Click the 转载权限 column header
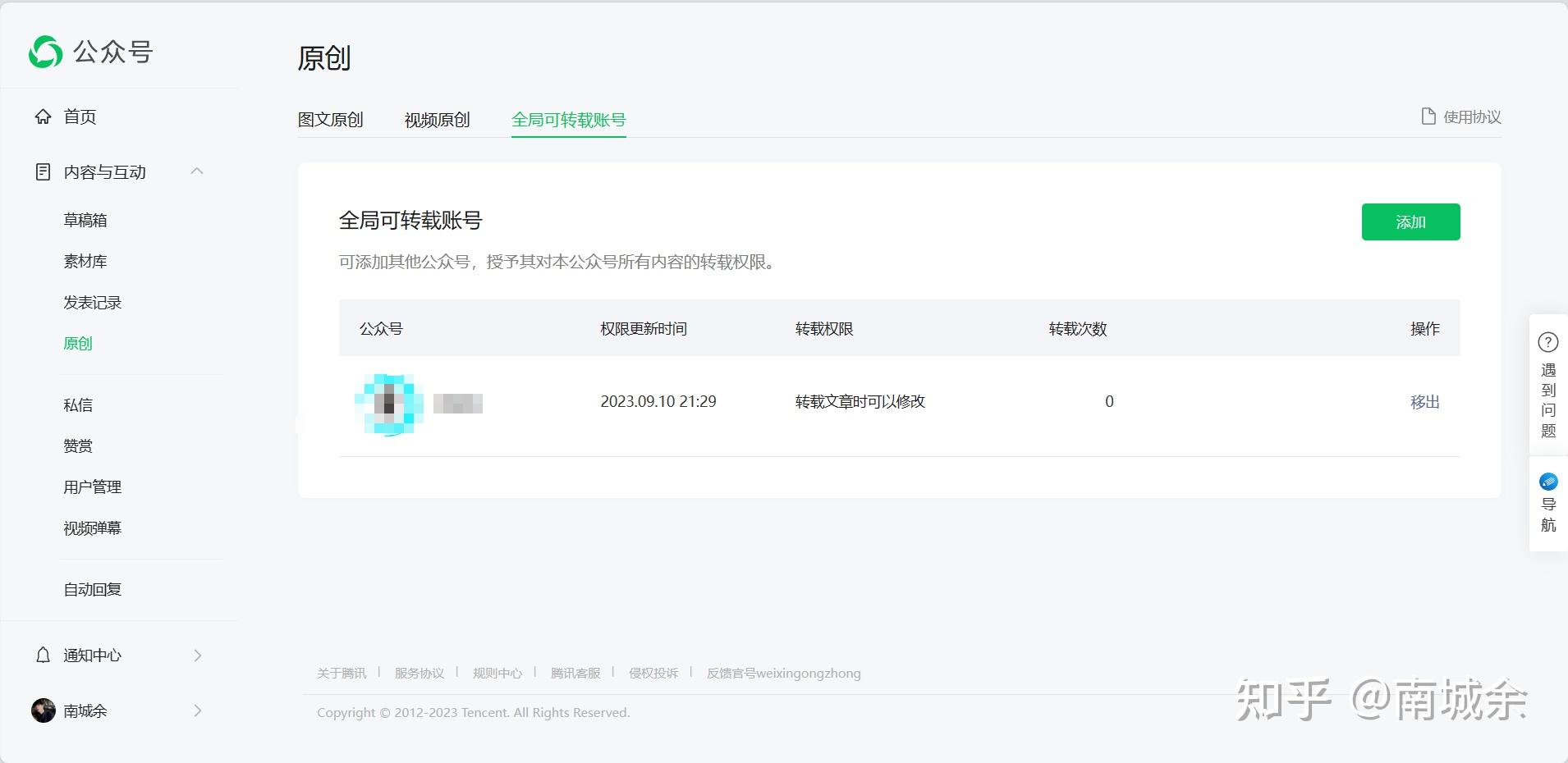The width and height of the screenshot is (1568, 763). coord(824,328)
